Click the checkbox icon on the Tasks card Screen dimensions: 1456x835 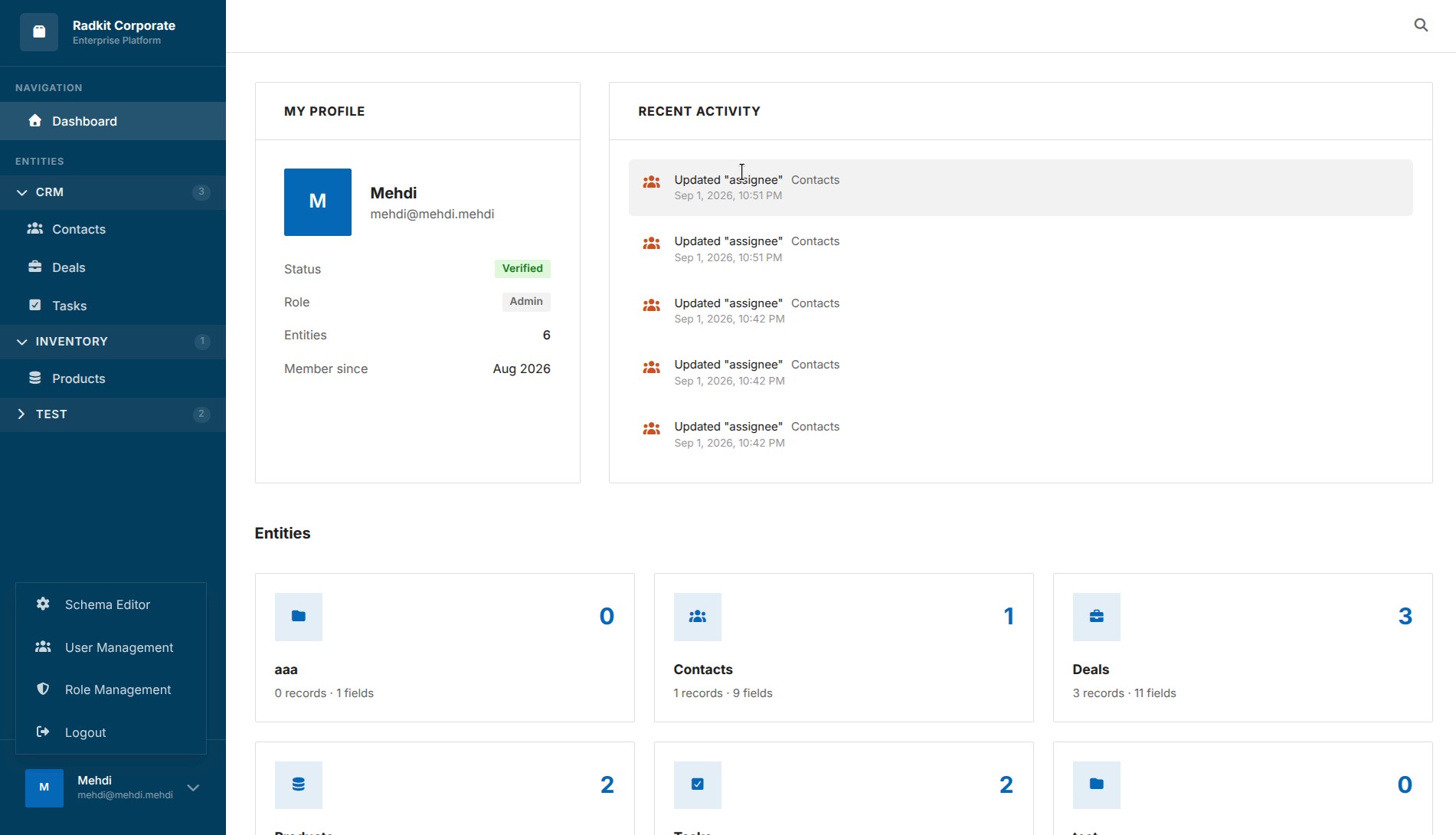pyautogui.click(x=698, y=785)
